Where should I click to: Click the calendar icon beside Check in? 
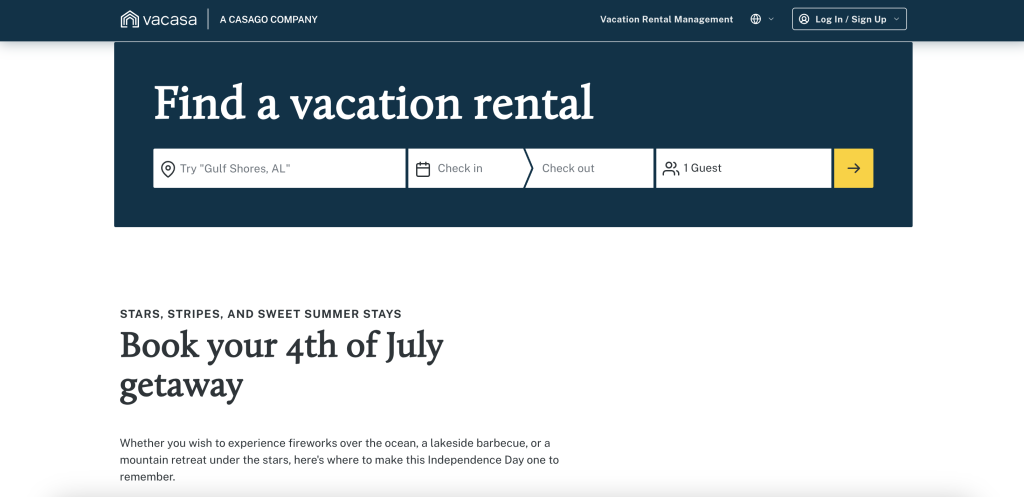[x=423, y=169]
